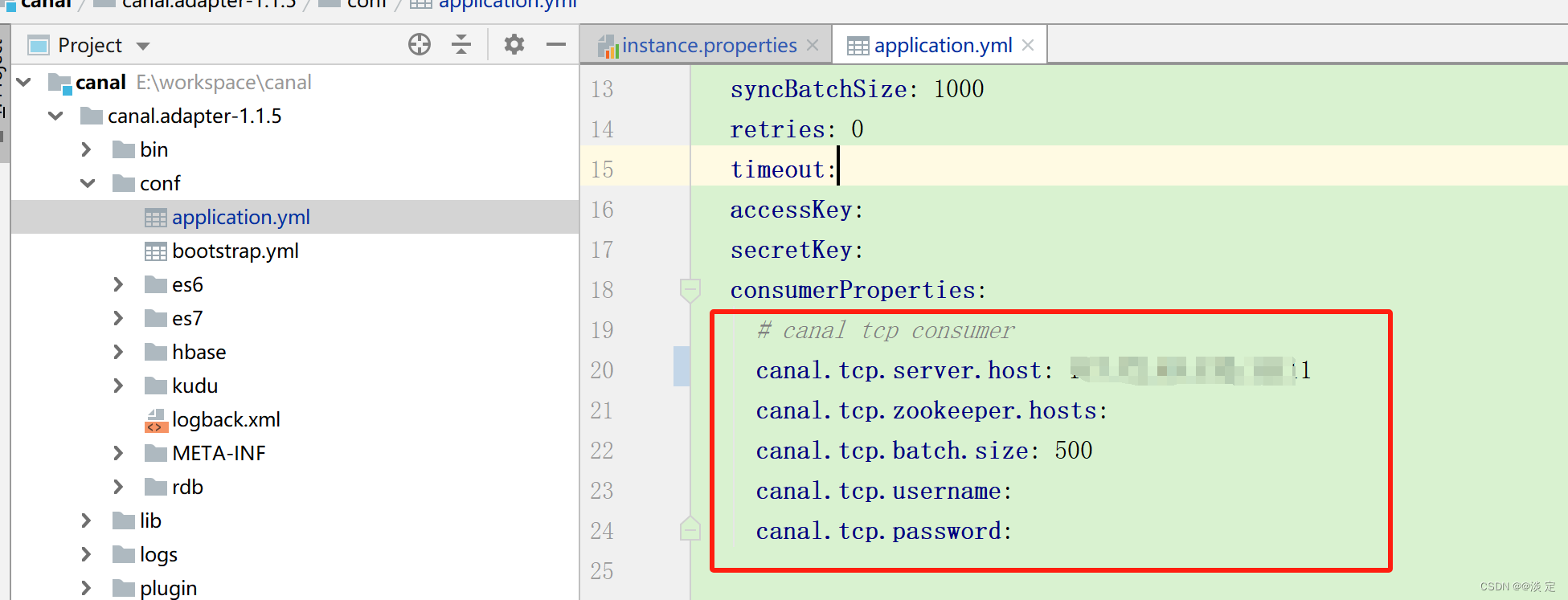Click application.yml in the breadcrumb path
This screenshot has width=1568, height=600.
(x=507, y=5)
